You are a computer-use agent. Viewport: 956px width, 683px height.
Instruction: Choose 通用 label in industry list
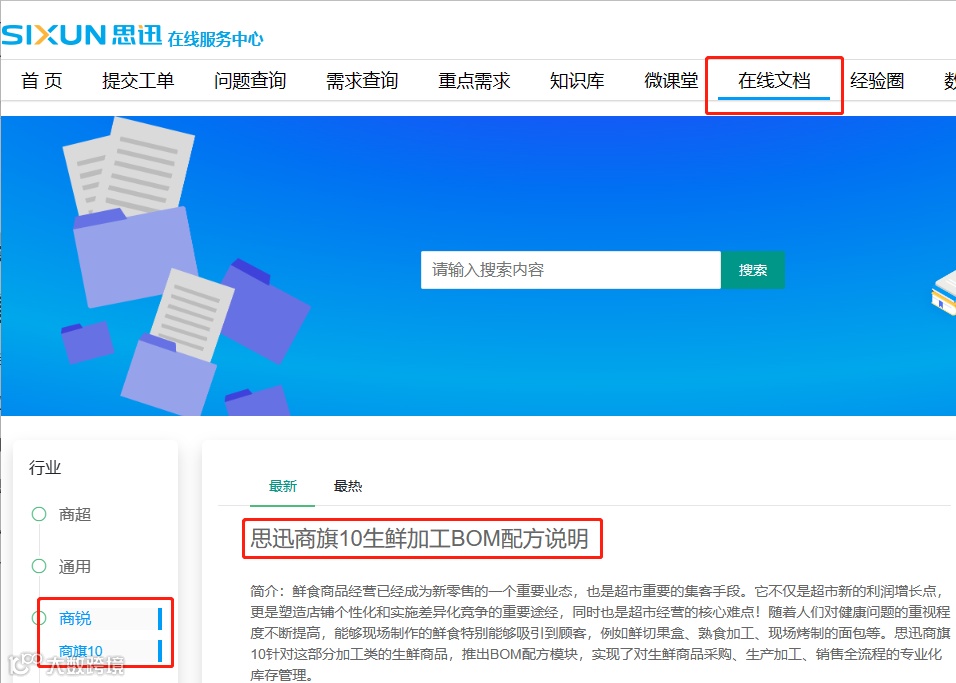tap(75, 567)
